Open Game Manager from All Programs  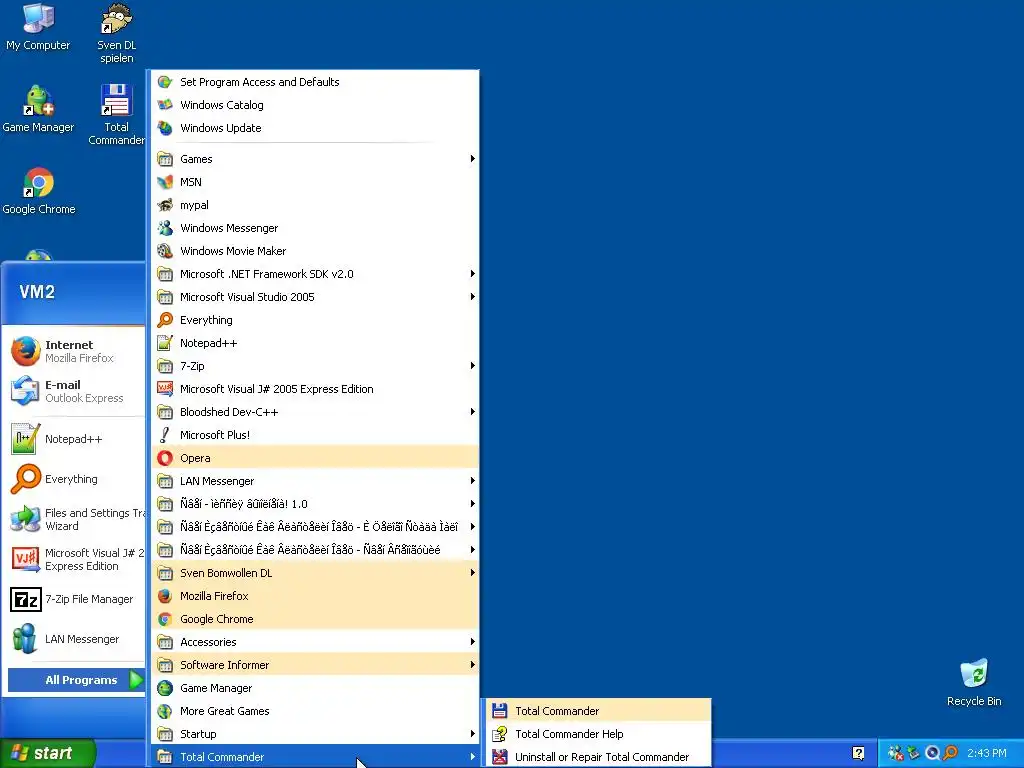(x=315, y=688)
